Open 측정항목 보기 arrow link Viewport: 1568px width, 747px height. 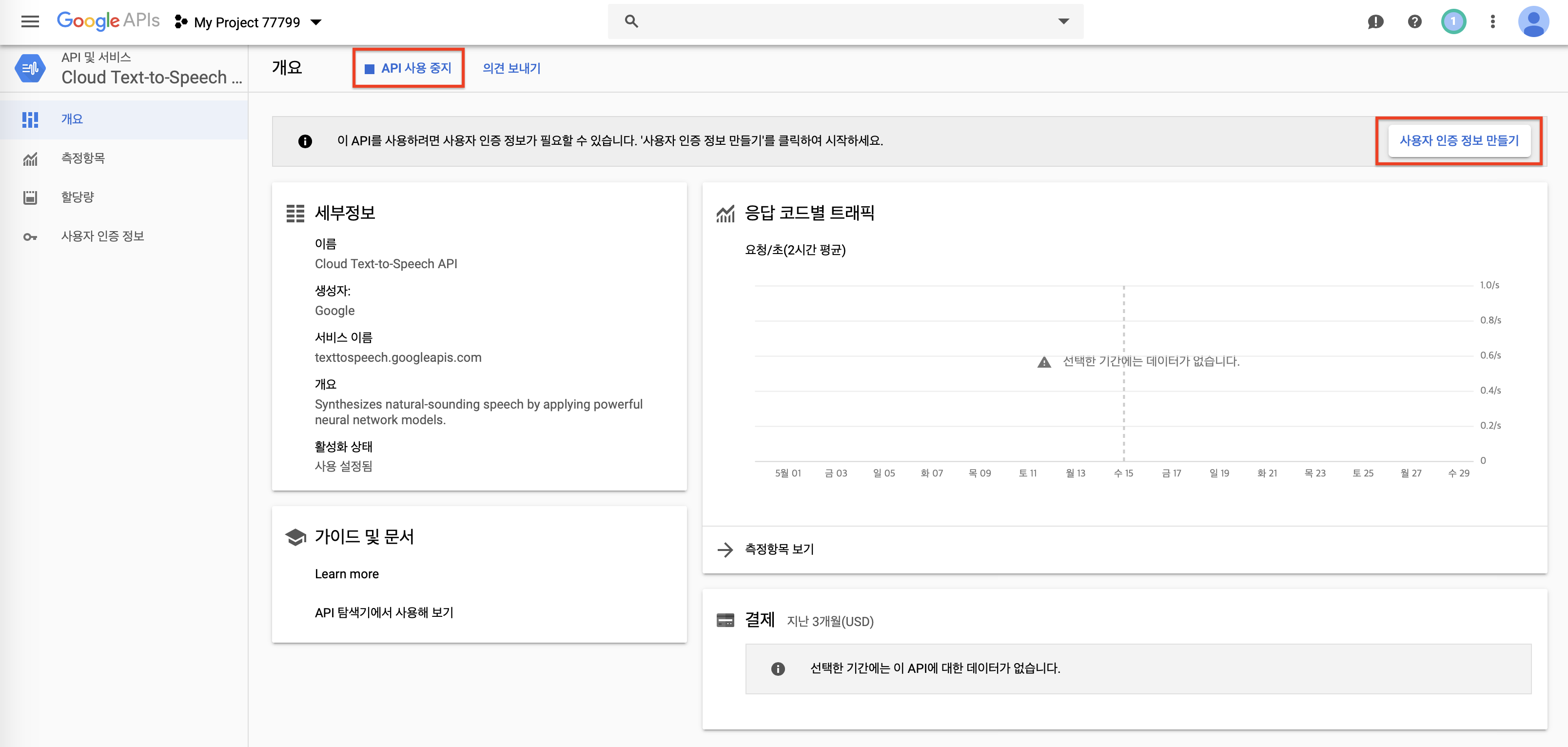pos(779,549)
